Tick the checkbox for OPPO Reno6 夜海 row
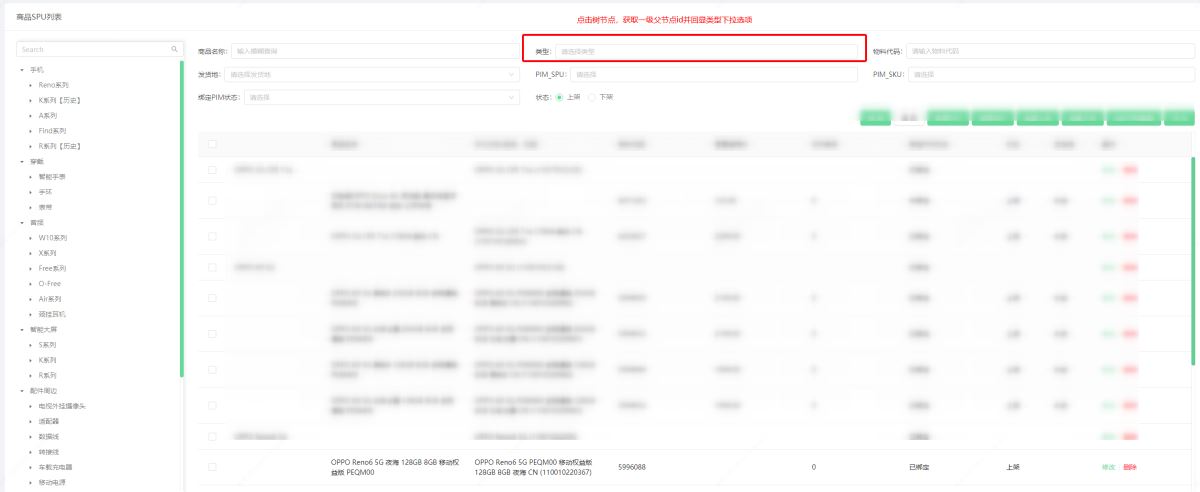 coord(212,467)
